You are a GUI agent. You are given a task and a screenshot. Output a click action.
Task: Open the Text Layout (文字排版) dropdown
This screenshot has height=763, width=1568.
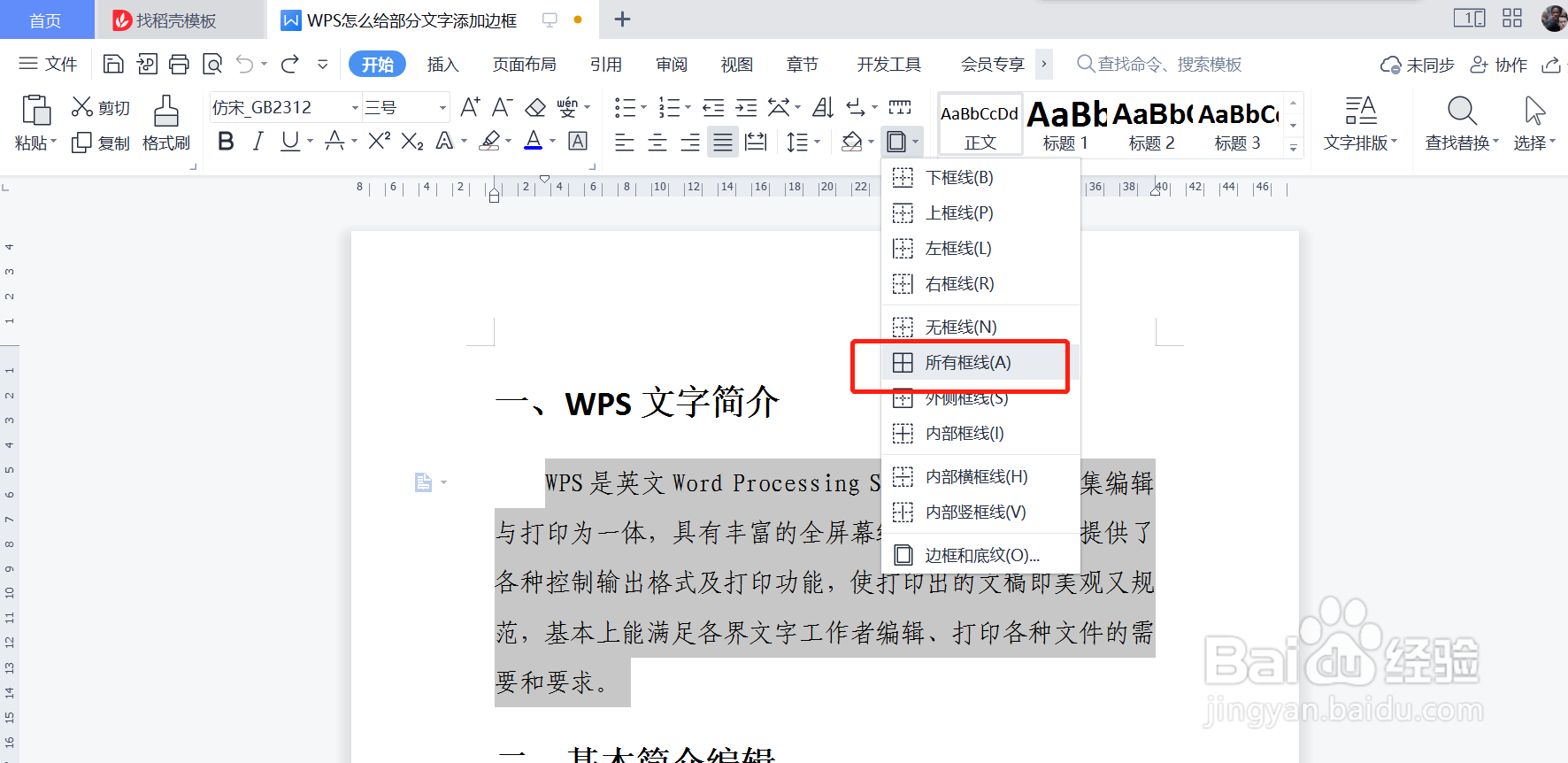pyautogui.click(x=1360, y=123)
